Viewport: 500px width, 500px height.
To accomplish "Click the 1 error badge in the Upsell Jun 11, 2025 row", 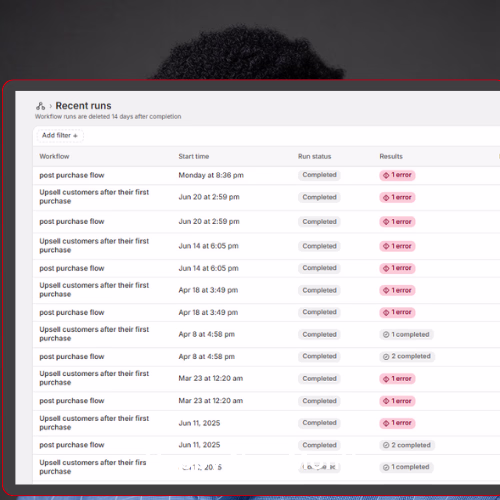I will (397, 423).
